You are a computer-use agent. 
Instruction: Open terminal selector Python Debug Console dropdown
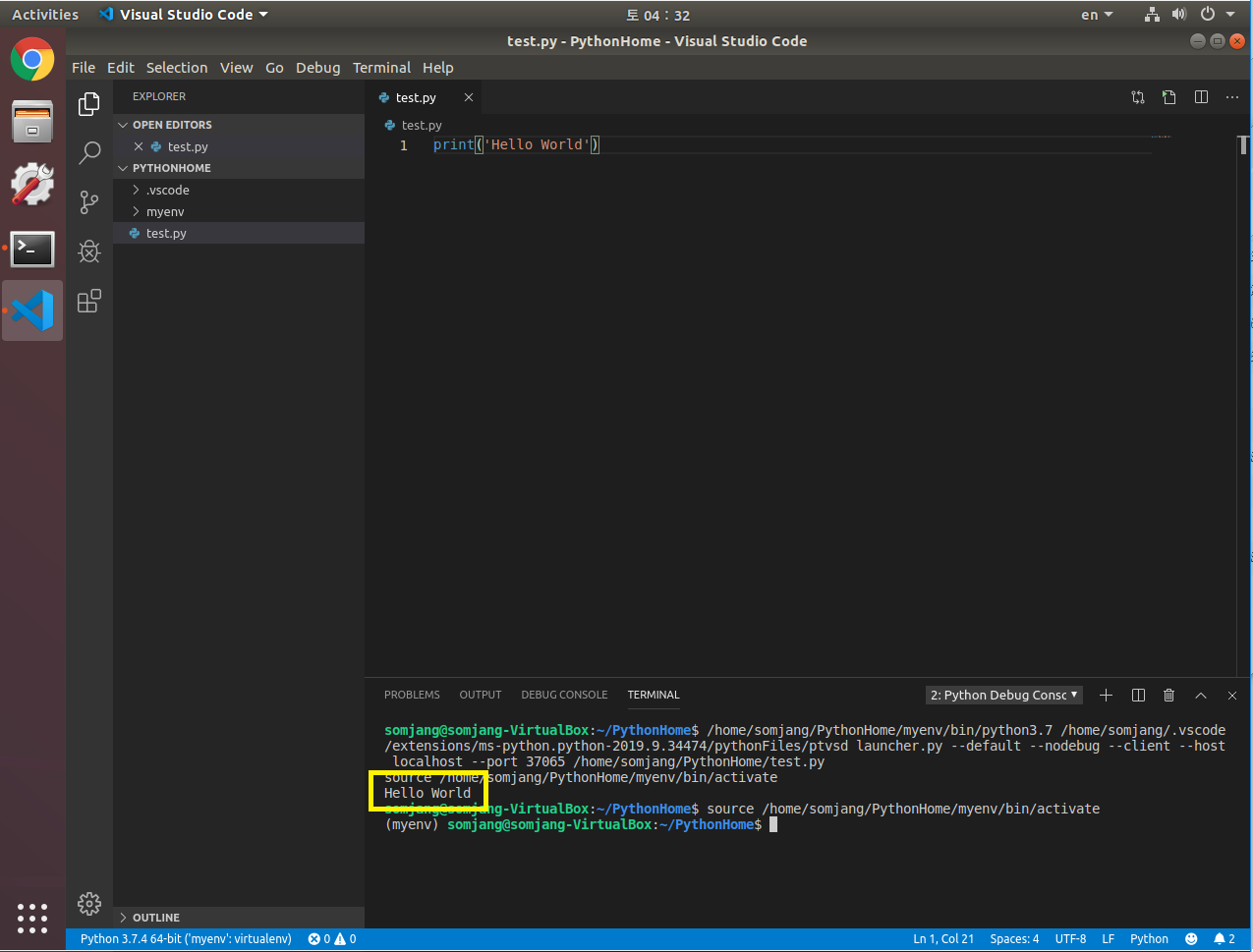pyautogui.click(x=1003, y=695)
